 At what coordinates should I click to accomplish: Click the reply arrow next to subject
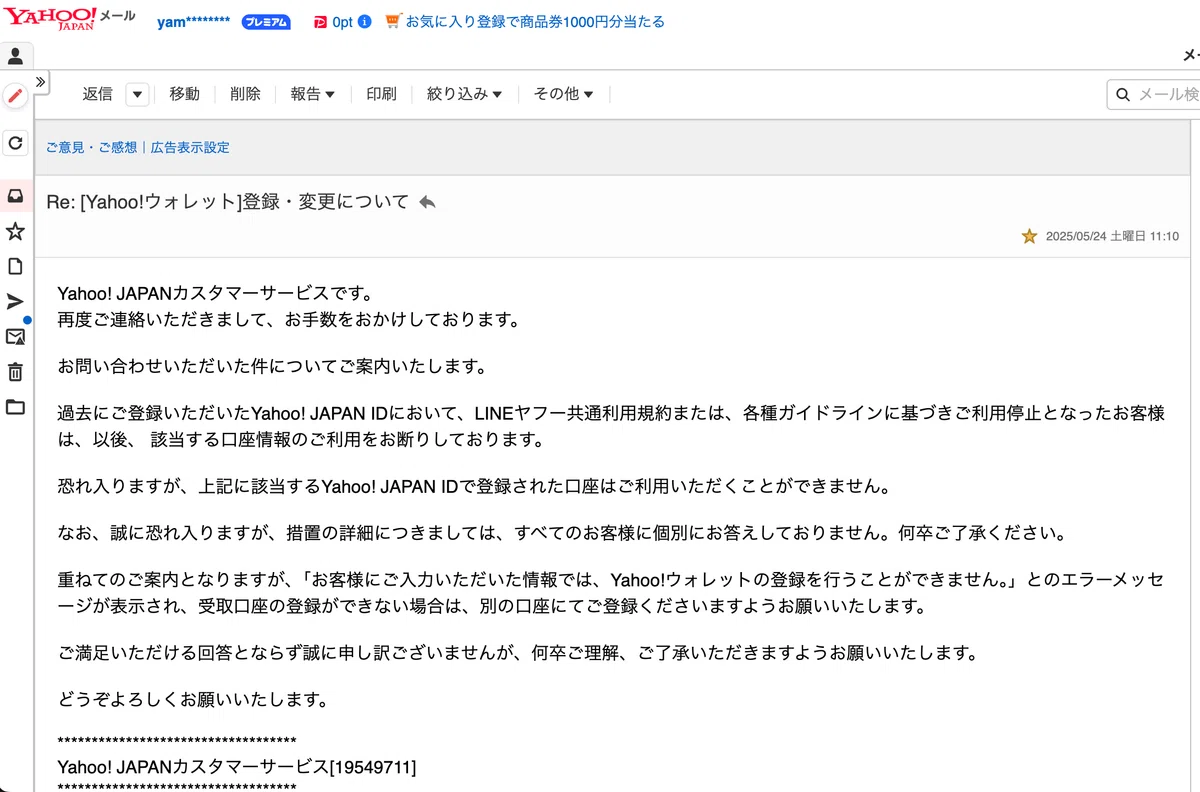pos(427,202)
